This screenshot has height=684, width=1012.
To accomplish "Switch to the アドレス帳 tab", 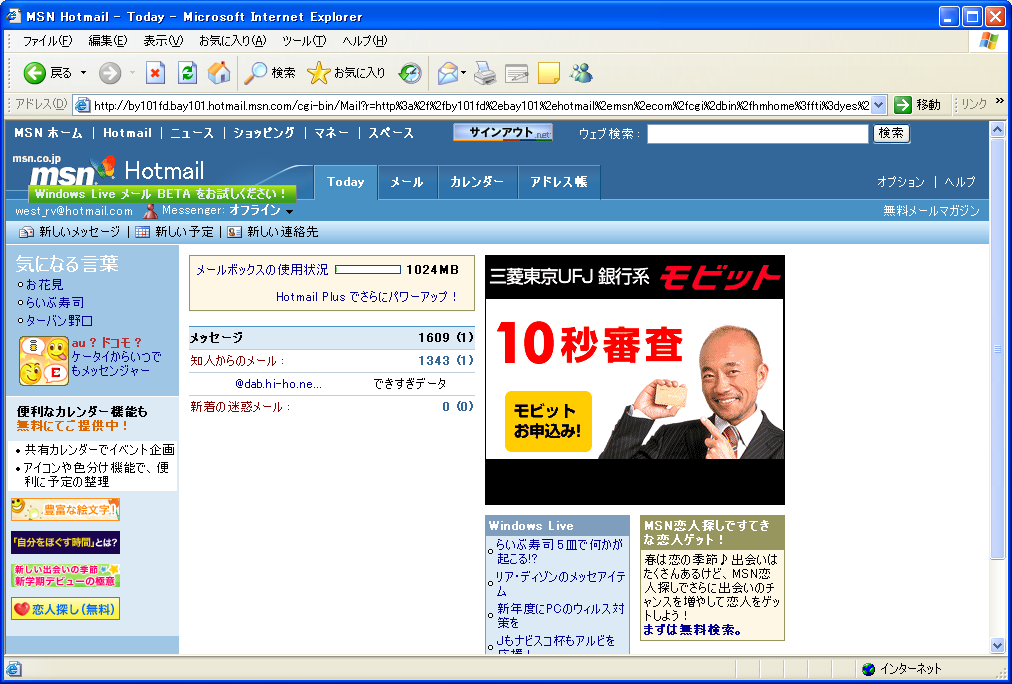I will (559, 183).
